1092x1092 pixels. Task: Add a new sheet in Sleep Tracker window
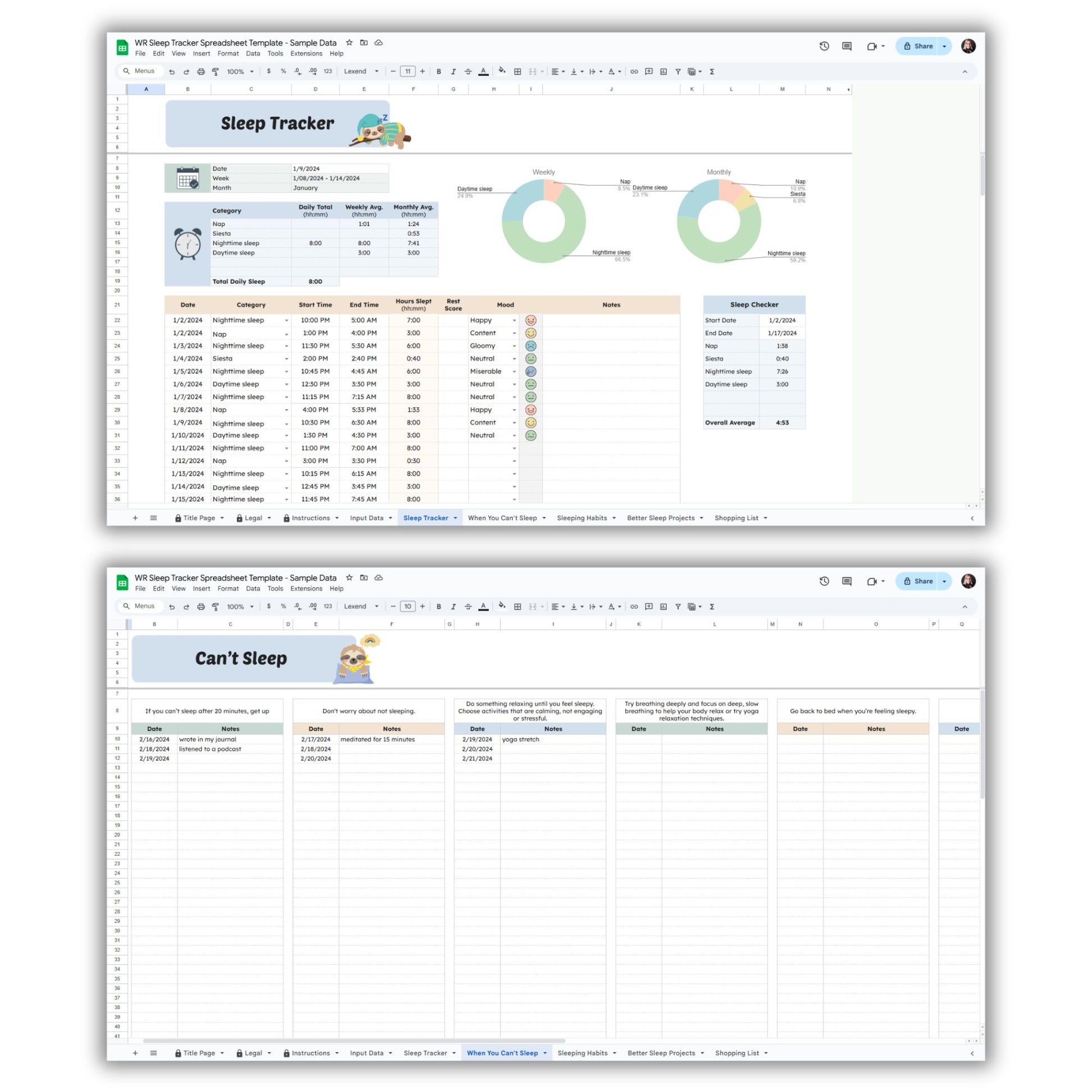click(135, 518)
